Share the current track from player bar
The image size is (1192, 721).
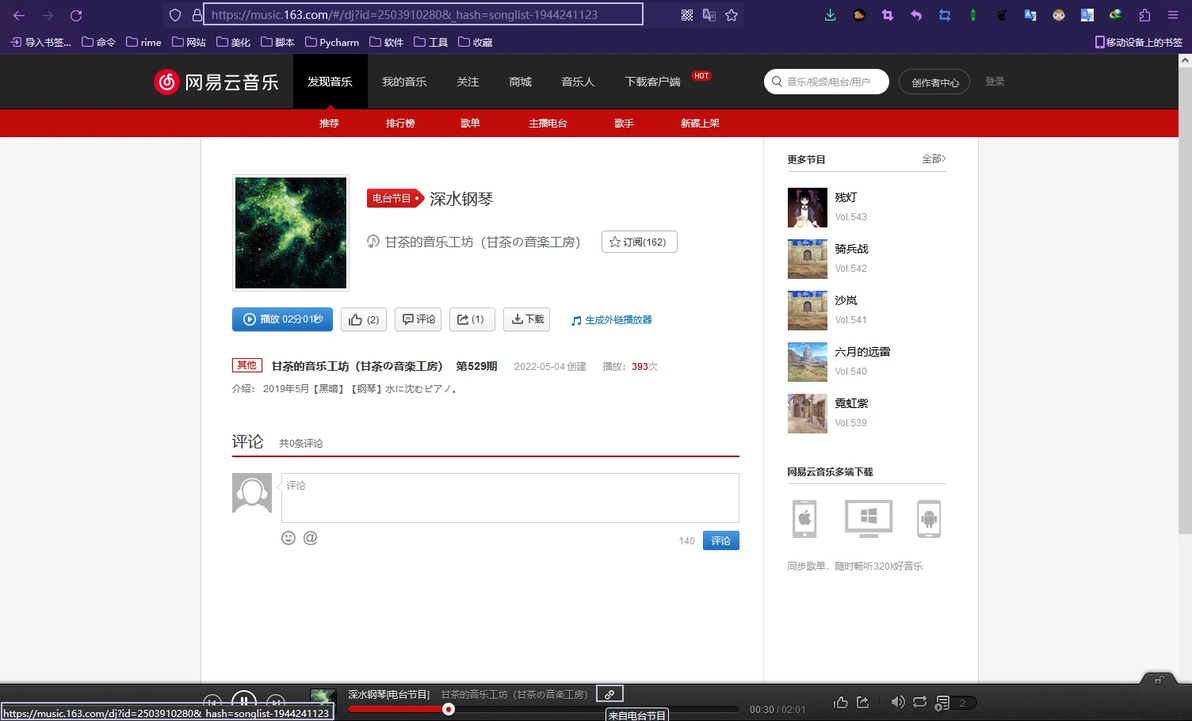[863, 702]
